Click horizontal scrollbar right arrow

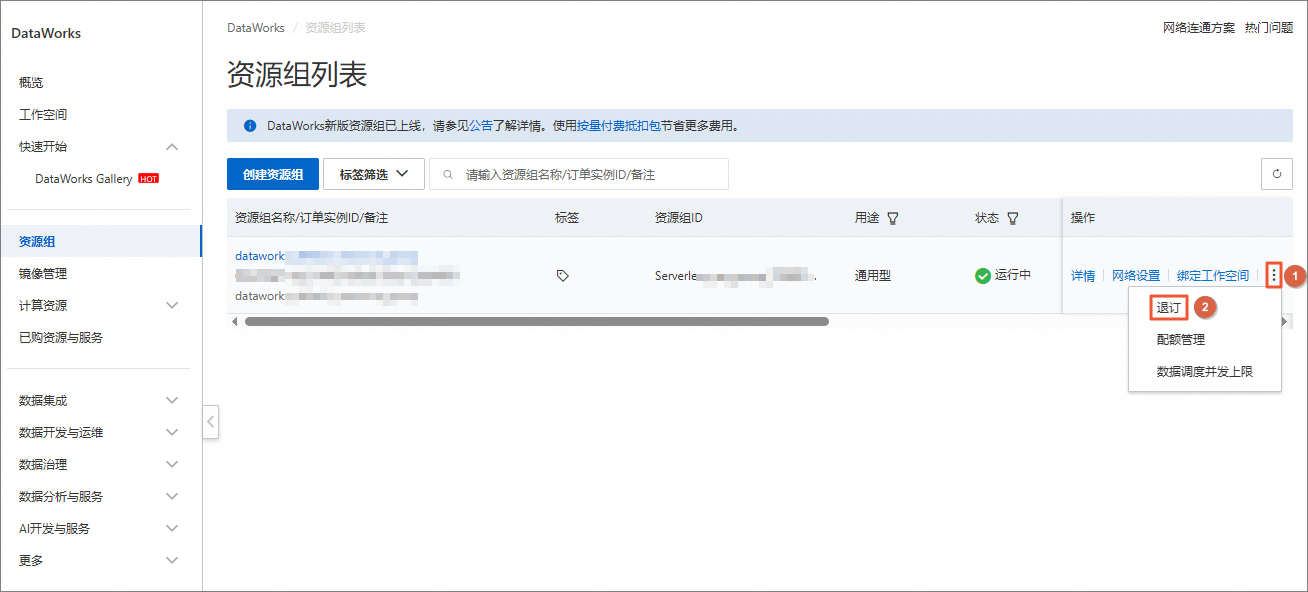(x=1285, y=322)
